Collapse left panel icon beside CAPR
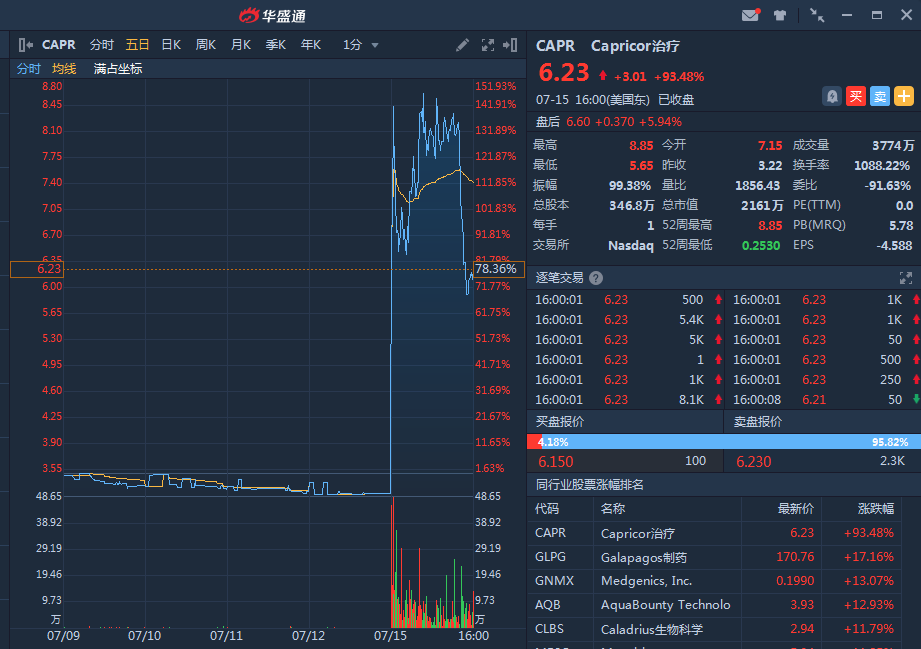The image size is (921, 649). coord(25,45)
